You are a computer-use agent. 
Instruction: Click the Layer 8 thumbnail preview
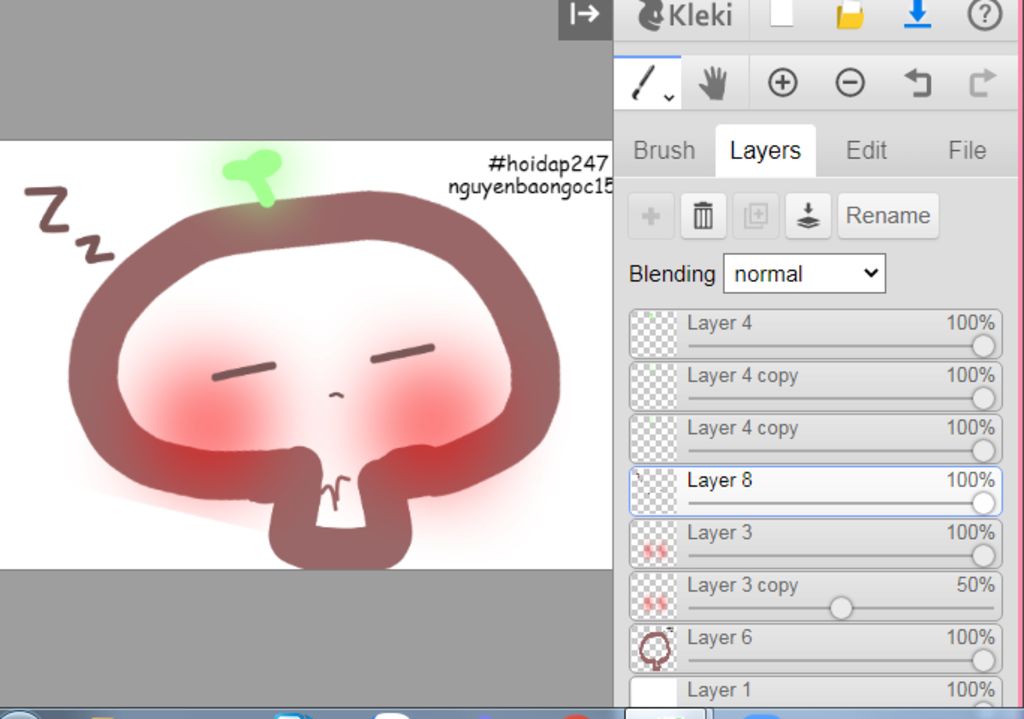point(654,491)
